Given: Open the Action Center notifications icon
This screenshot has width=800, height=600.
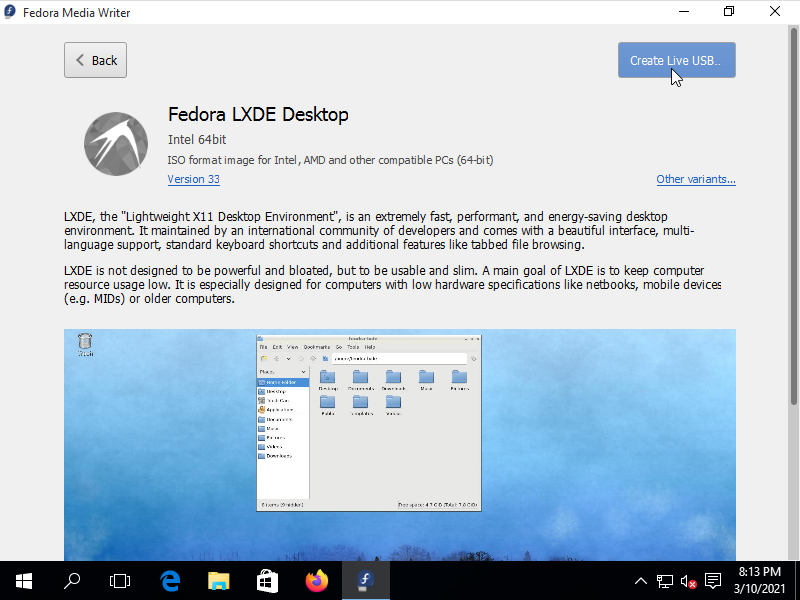Looking at the screenshot, I should (713, 581).
